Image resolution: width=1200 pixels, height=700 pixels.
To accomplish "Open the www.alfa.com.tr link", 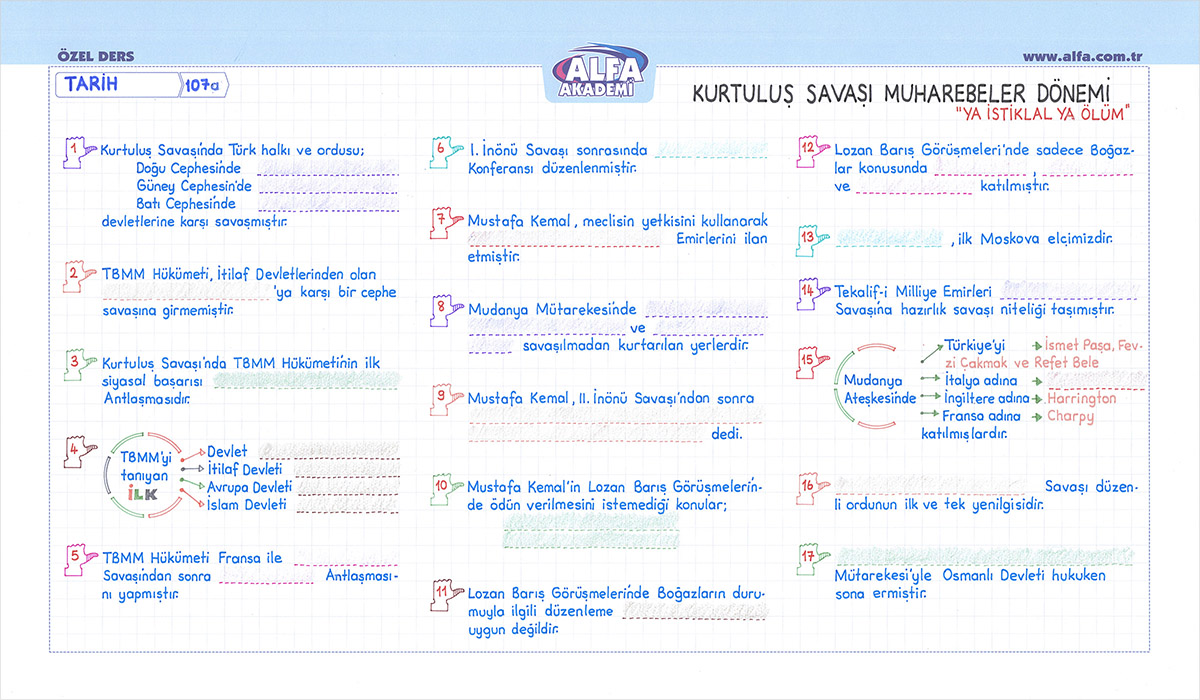I will coord(1084,57).
